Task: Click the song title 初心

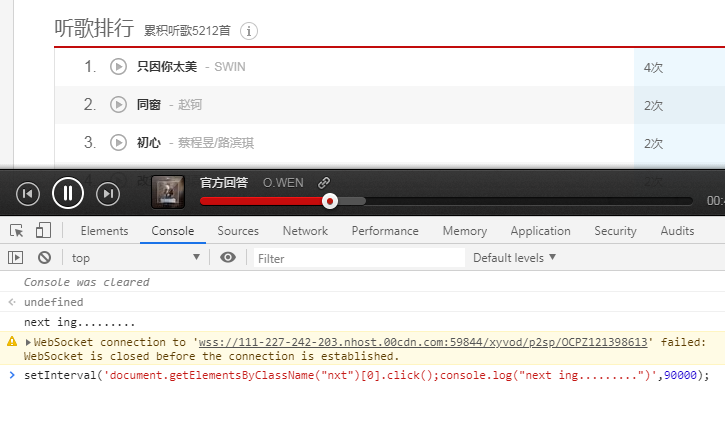Action: coord(148,143)
